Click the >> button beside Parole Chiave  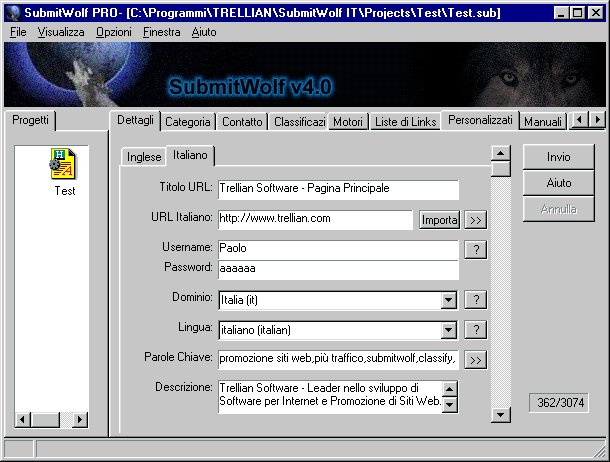[476, 360]
